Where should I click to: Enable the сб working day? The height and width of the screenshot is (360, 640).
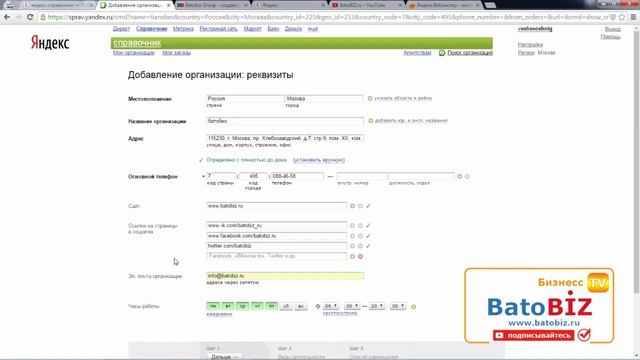point(286,306)
